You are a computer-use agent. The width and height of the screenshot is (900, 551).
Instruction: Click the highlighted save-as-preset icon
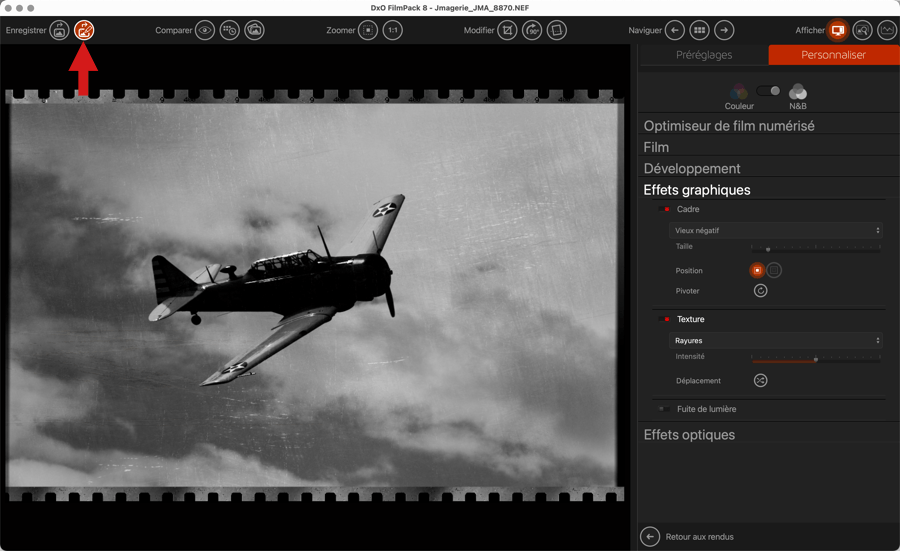84,30
